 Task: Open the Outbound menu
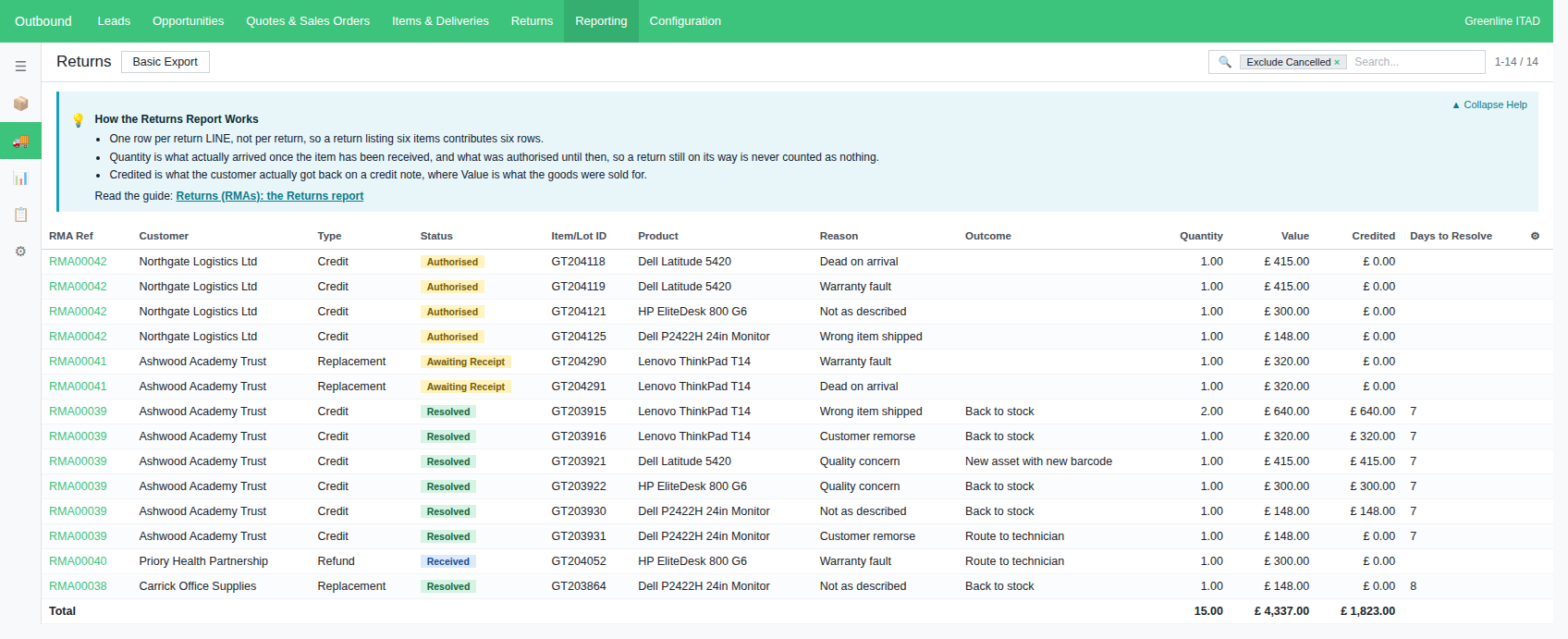(43, 21)
